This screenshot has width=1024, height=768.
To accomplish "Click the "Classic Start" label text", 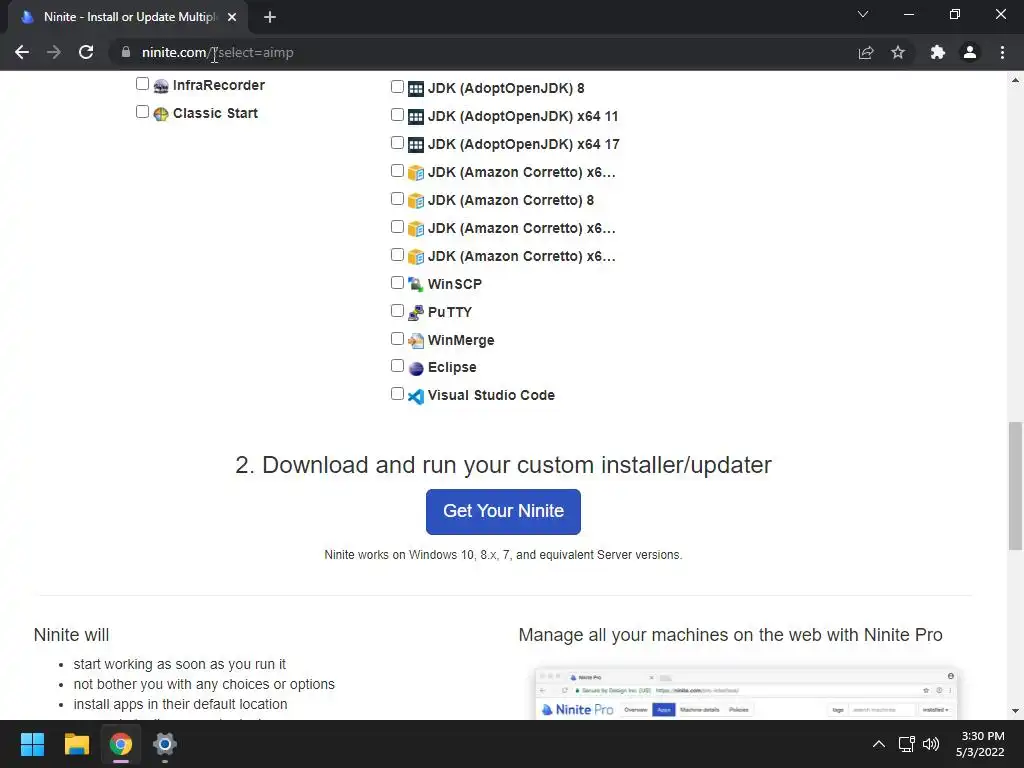I will pyautogui.click(x=216, y=113).
